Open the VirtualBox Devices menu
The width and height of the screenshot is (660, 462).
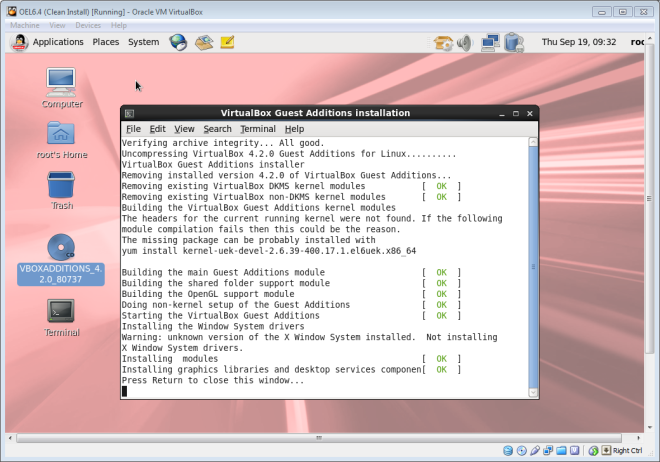pos(88,25)
